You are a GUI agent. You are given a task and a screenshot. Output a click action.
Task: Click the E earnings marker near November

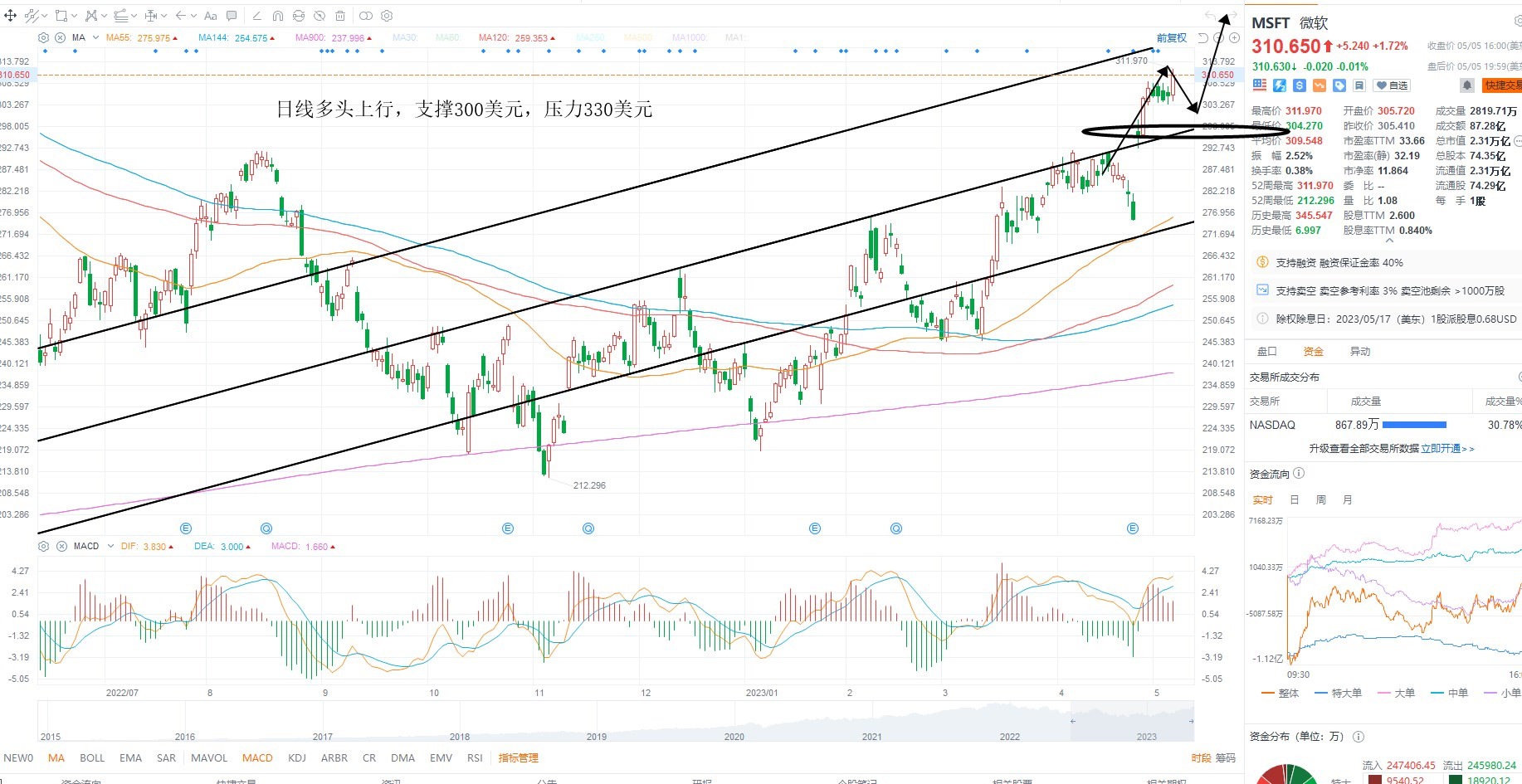(x=508, y=528)
